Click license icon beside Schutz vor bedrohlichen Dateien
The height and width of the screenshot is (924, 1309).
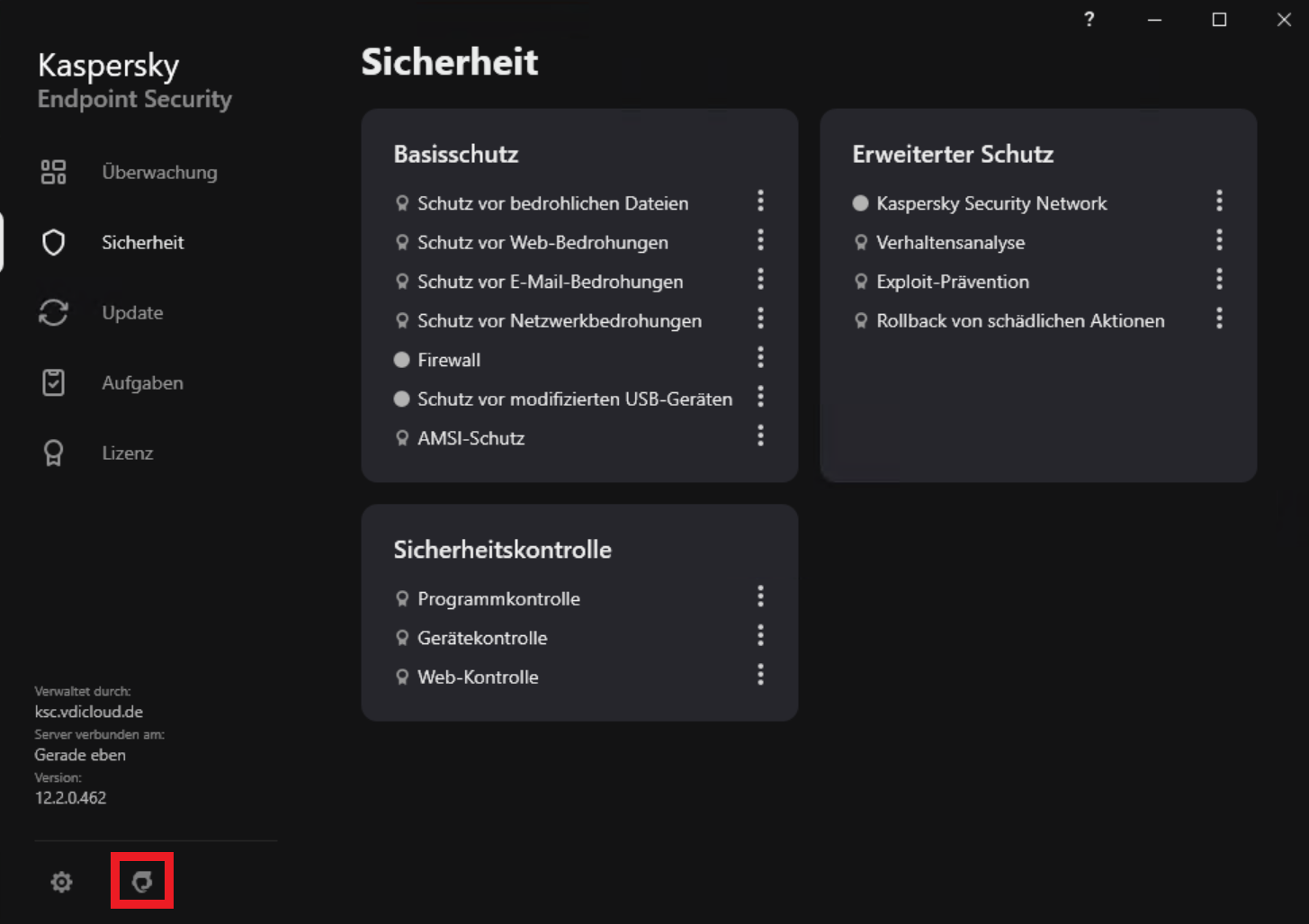[x=402, y=203]
